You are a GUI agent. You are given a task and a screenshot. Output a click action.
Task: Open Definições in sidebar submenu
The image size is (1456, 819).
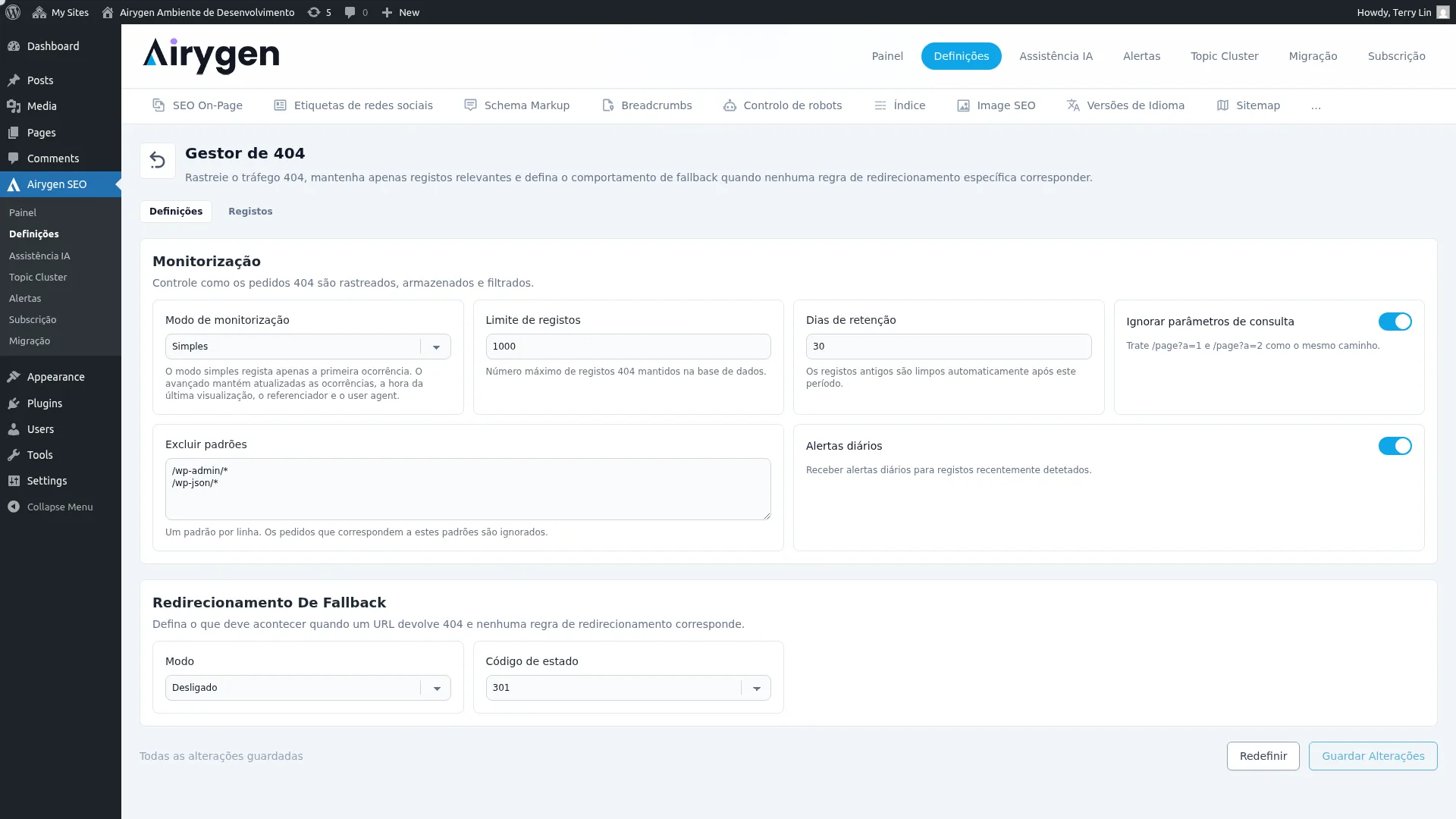[34, 234]
